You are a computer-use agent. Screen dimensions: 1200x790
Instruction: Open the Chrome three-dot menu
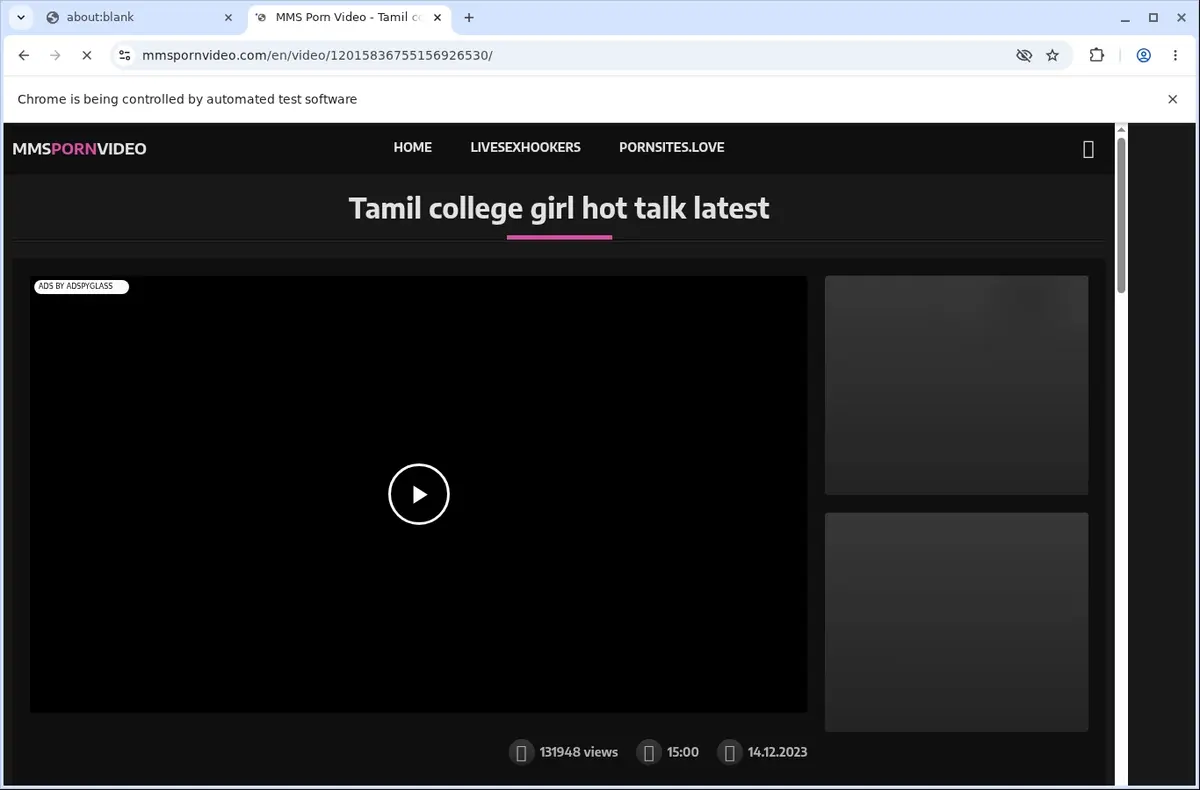(1175, 56)
